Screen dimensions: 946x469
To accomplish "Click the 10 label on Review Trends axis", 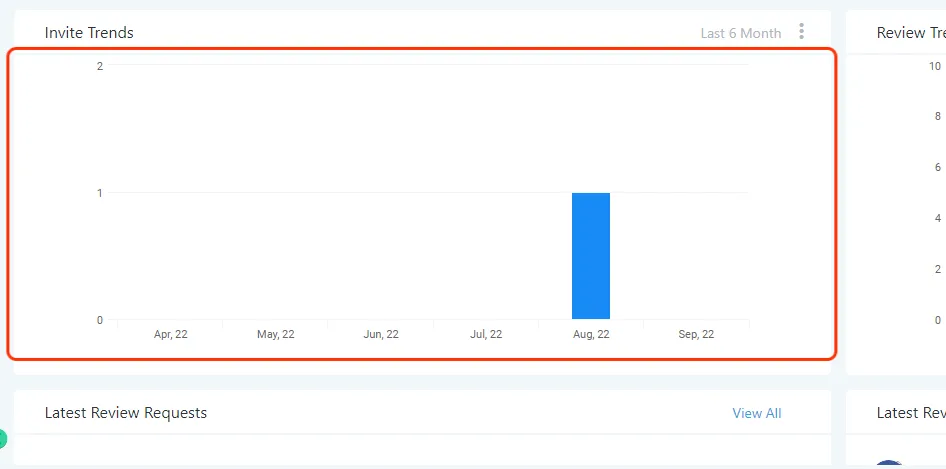I will tap(935, 66).
